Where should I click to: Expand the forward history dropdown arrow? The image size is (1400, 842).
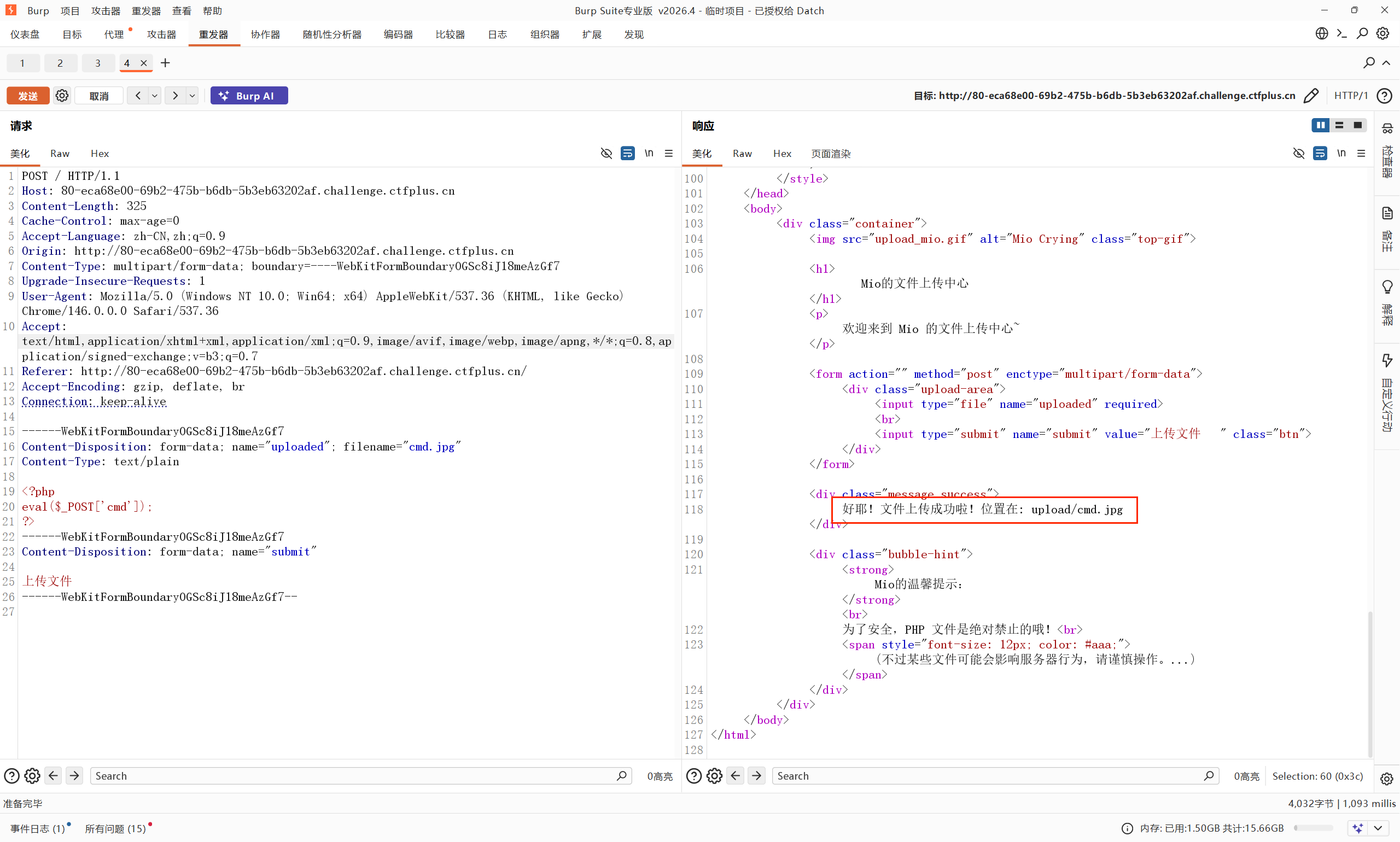pyautogui.click(x=192, y=96)
